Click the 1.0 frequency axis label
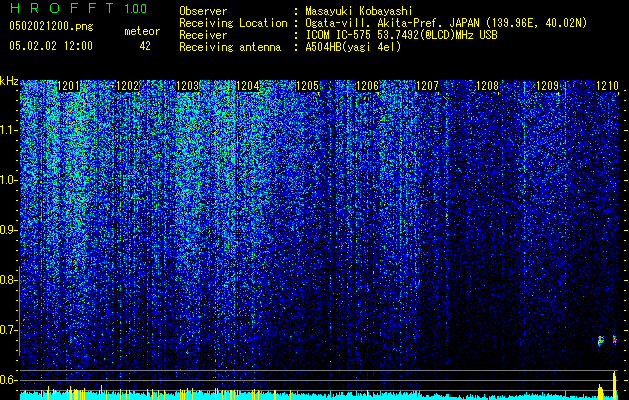This screenshot has width=629, height=400. [8, 180]
